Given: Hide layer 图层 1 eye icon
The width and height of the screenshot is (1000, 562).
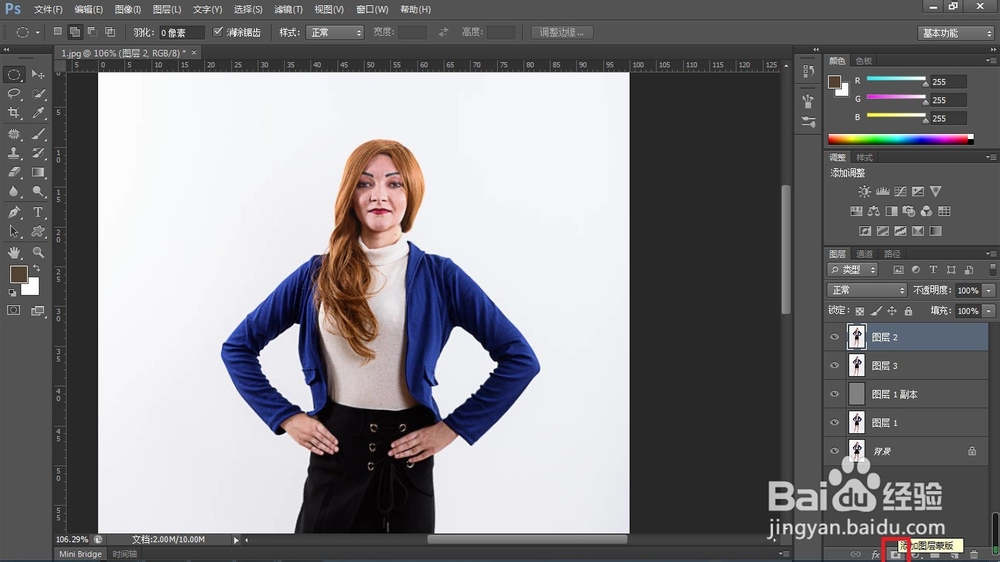Looking at the screenshot, I should click(834, 422).
